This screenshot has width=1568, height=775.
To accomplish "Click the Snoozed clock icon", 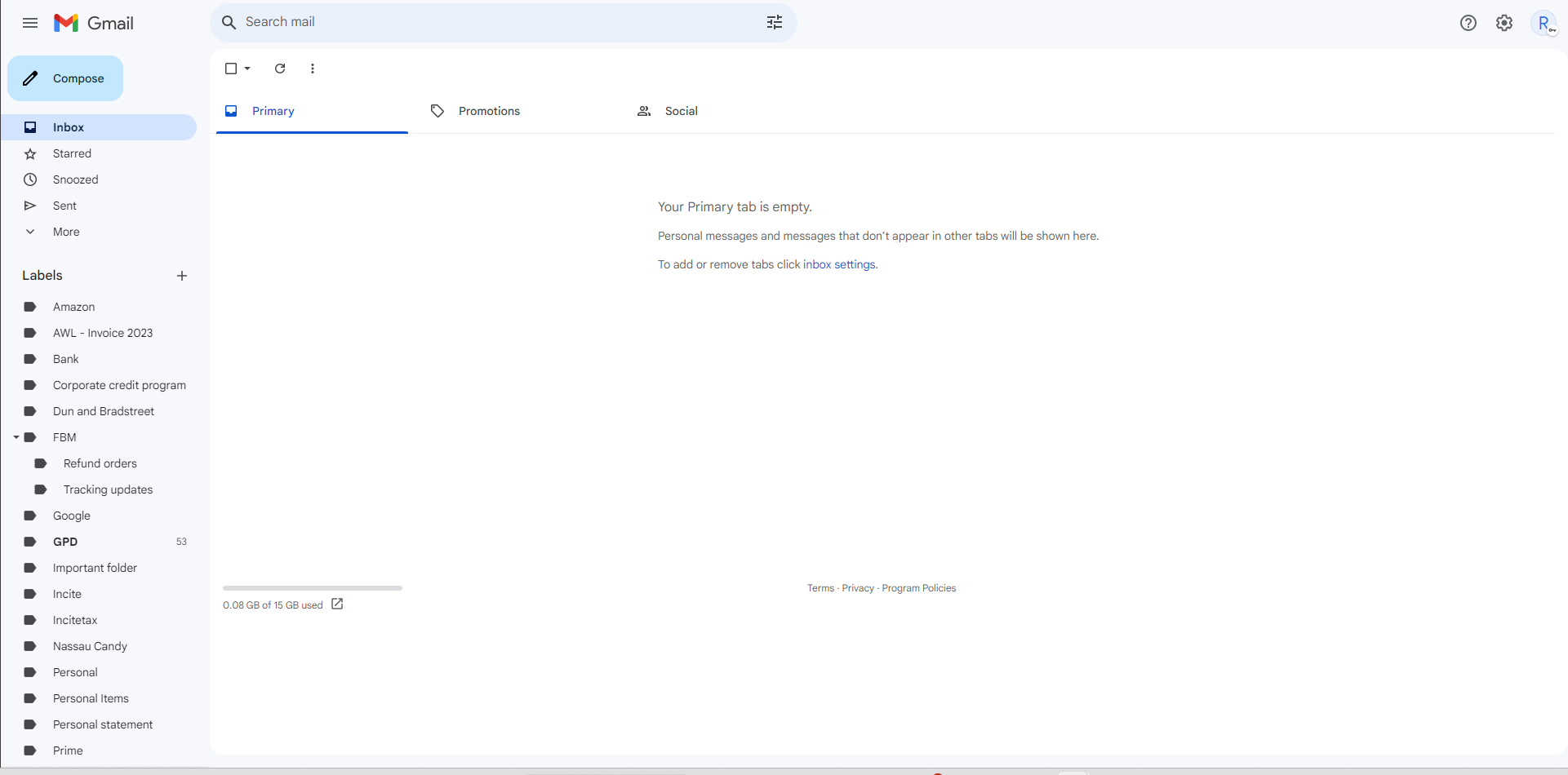I will click(30, 179).
